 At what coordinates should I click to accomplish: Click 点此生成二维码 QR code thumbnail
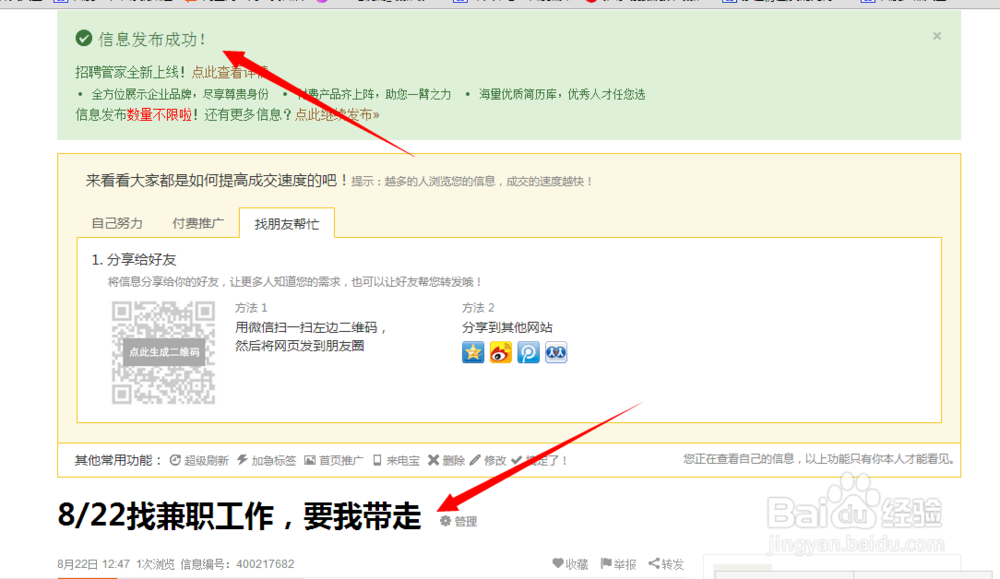[x=165, y=352]
